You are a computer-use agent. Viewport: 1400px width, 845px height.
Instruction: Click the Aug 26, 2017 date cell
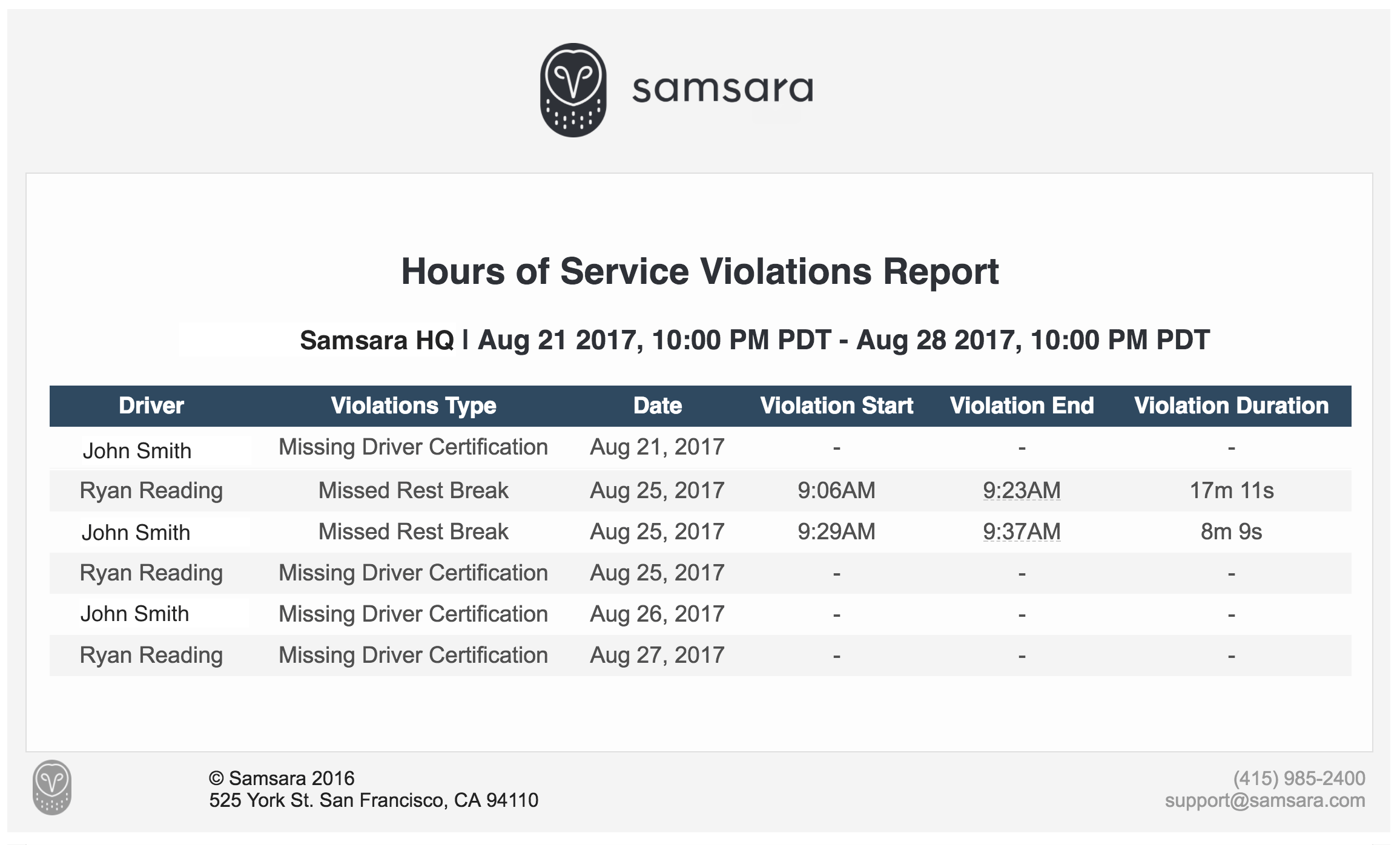pyautogui.click(x=658, y=614)
